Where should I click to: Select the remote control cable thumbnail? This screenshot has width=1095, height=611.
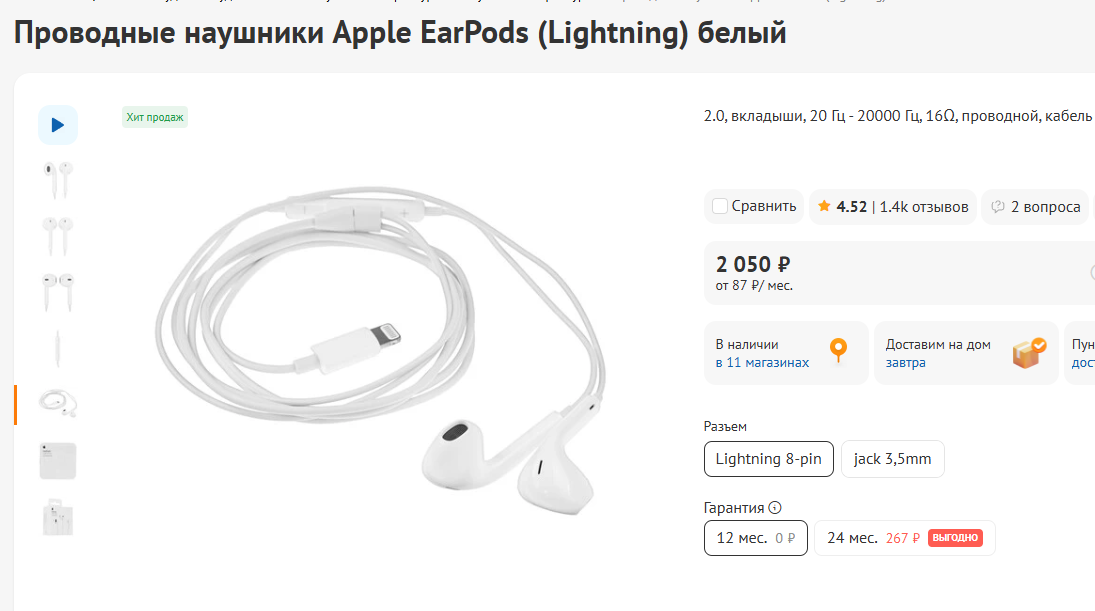click(x=58, y=348)
